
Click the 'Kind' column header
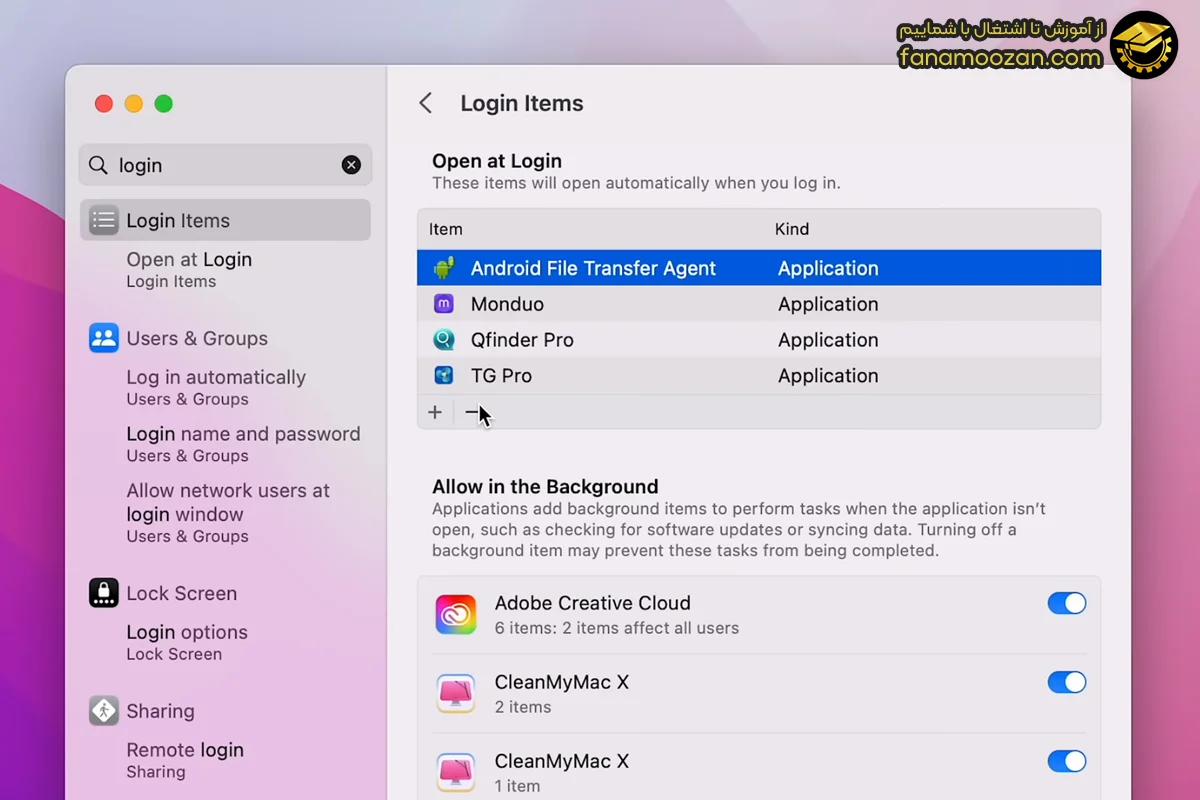(792, 229)
